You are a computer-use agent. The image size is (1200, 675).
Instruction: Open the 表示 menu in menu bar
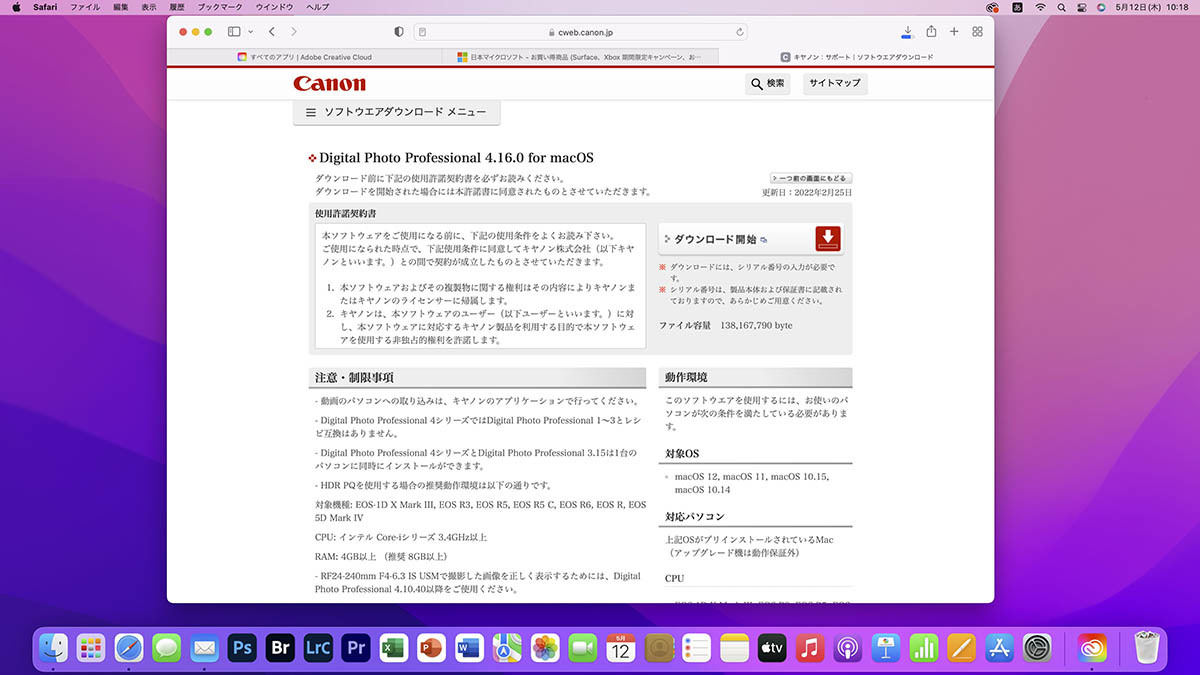tap(149, 7)
